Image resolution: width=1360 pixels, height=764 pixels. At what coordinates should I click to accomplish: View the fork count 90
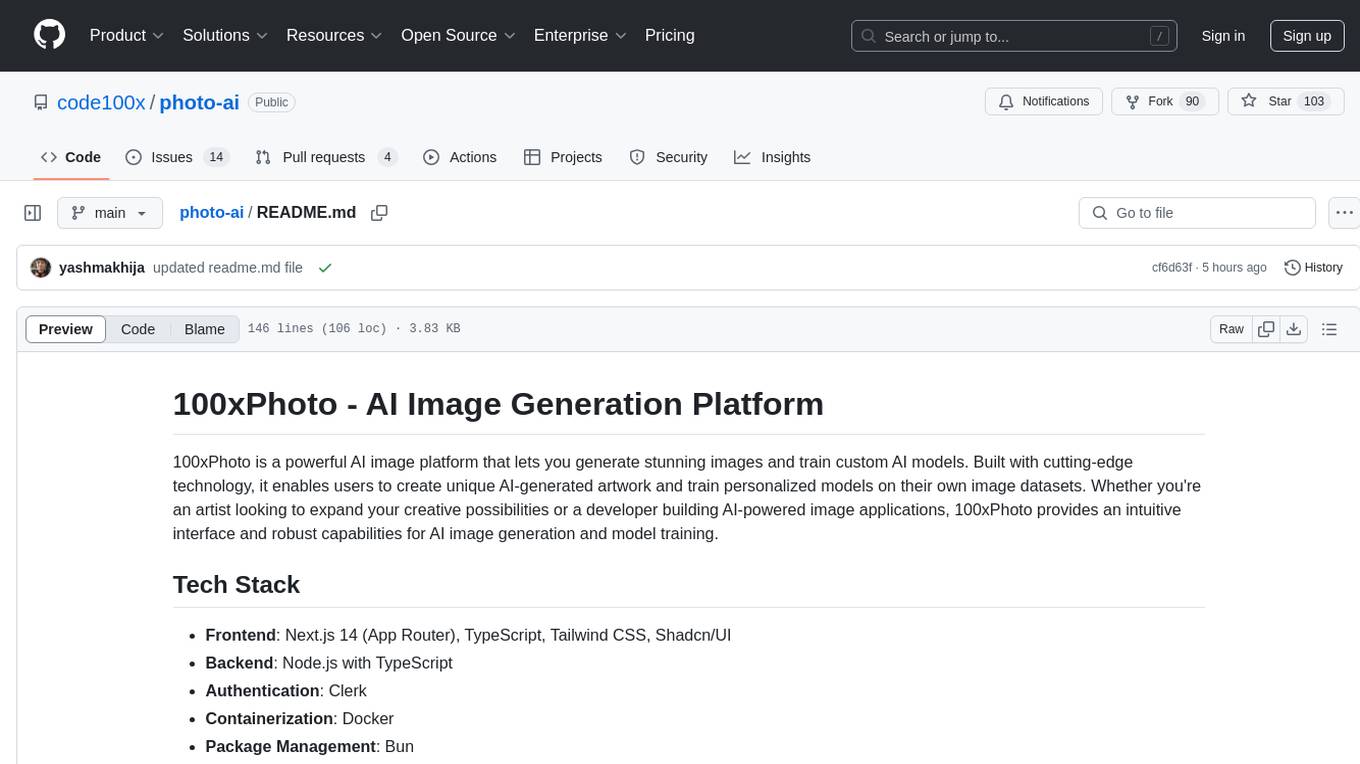tap(1191, 102)
